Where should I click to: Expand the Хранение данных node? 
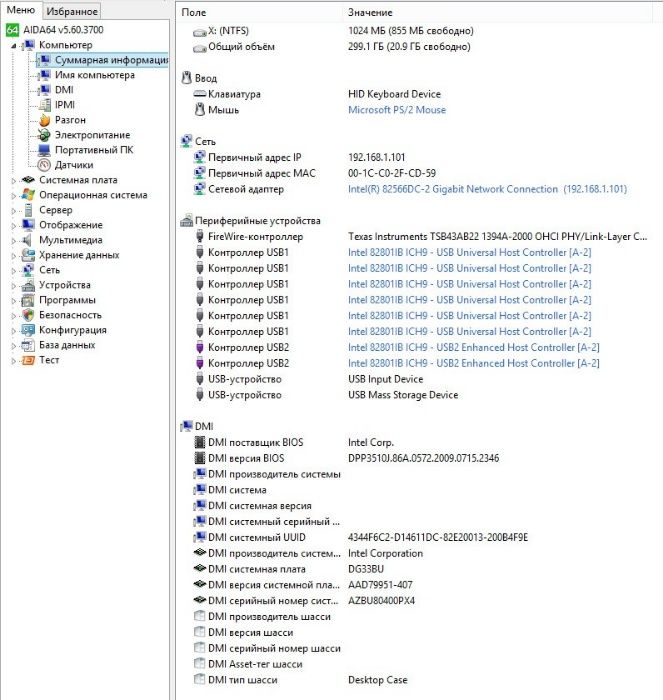[13, 256]
